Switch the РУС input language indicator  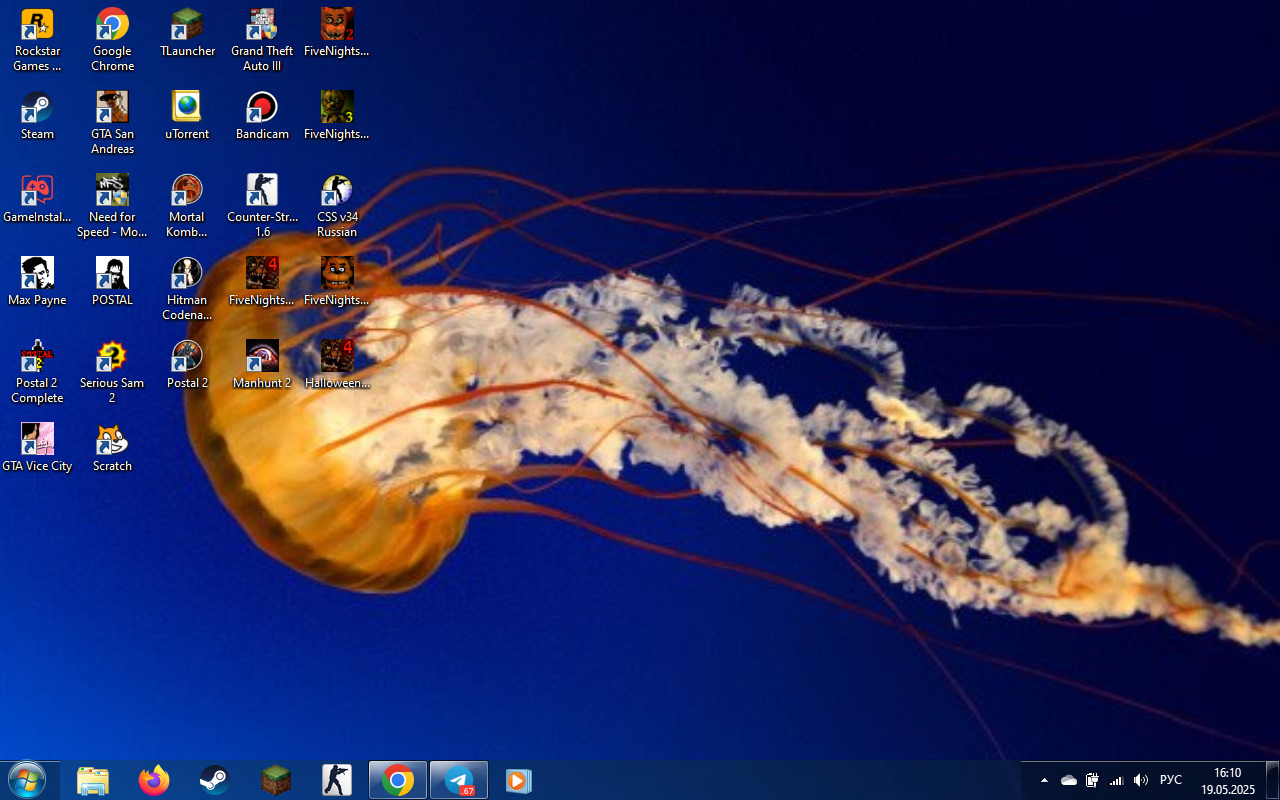tap(1170, 780)
